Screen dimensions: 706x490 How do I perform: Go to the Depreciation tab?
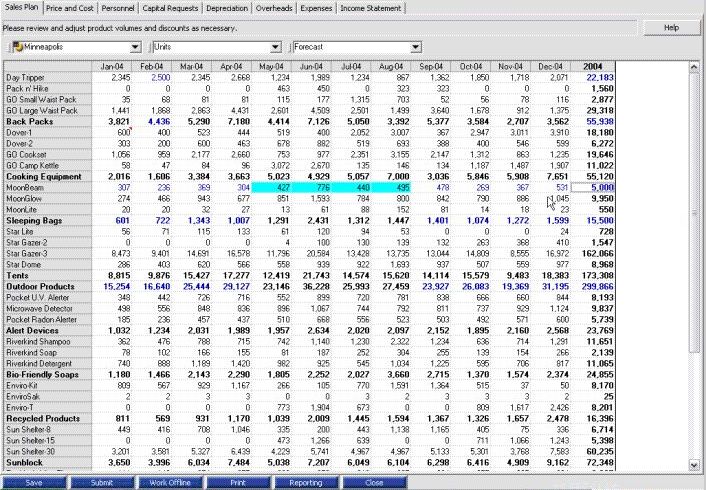(227, 8)
